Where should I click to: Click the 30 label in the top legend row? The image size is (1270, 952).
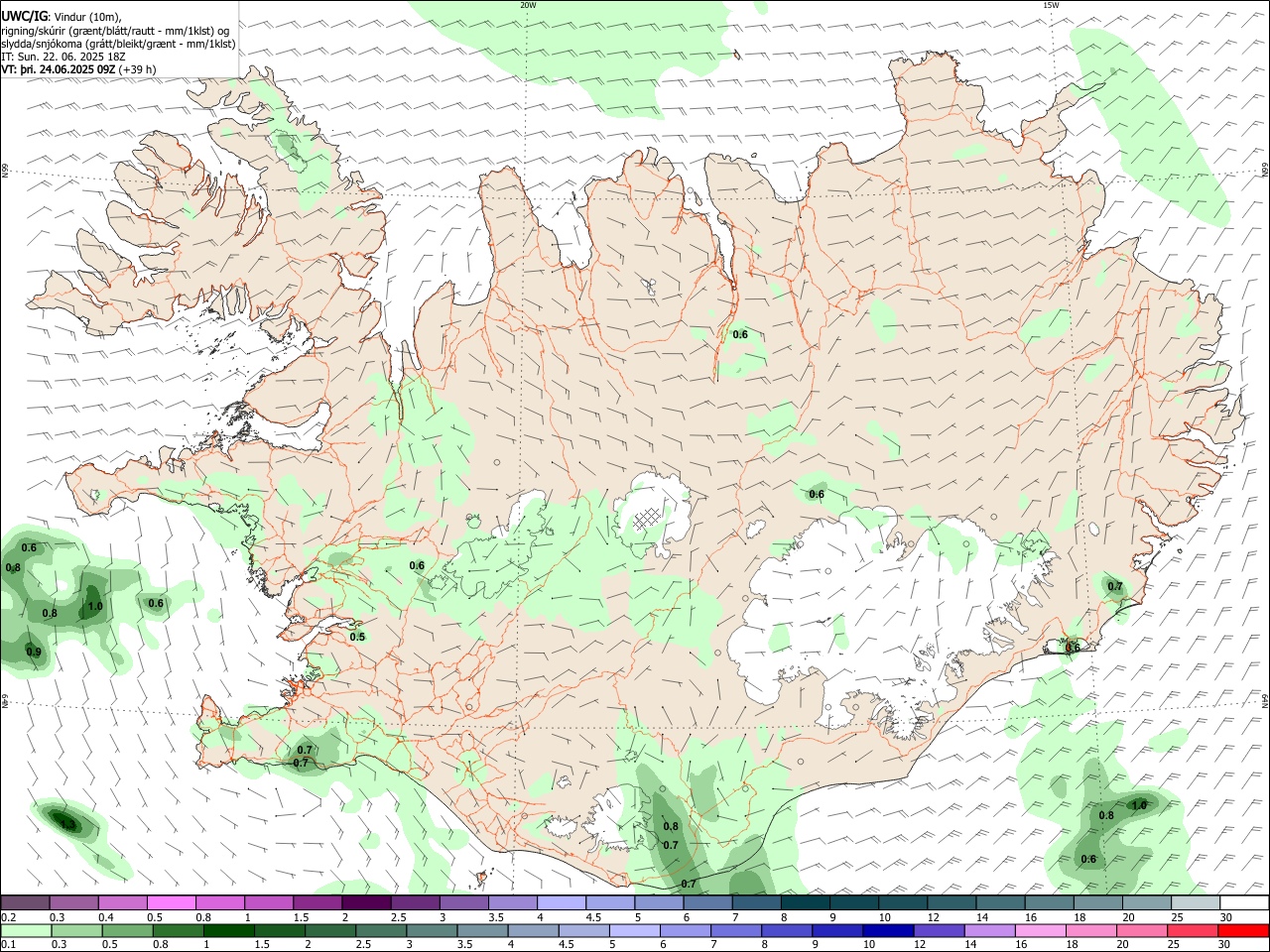tap(1226, 917)
